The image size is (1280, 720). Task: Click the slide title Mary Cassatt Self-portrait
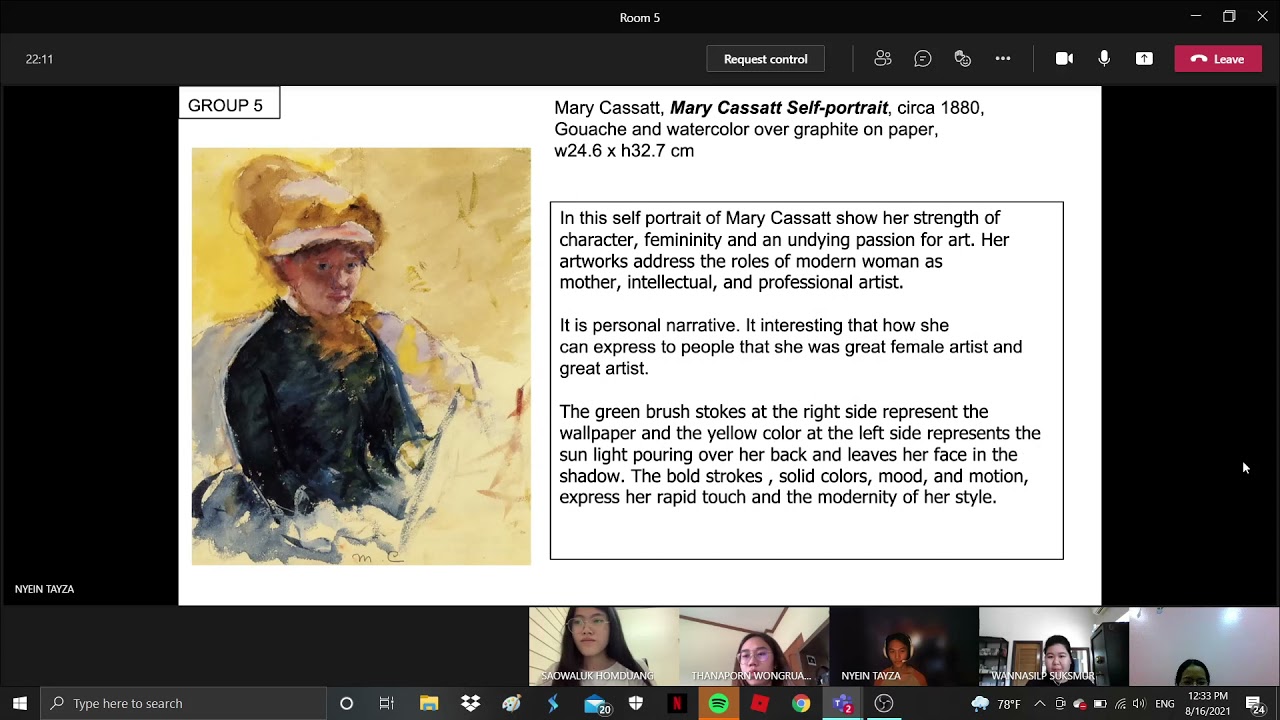point(779,107)
